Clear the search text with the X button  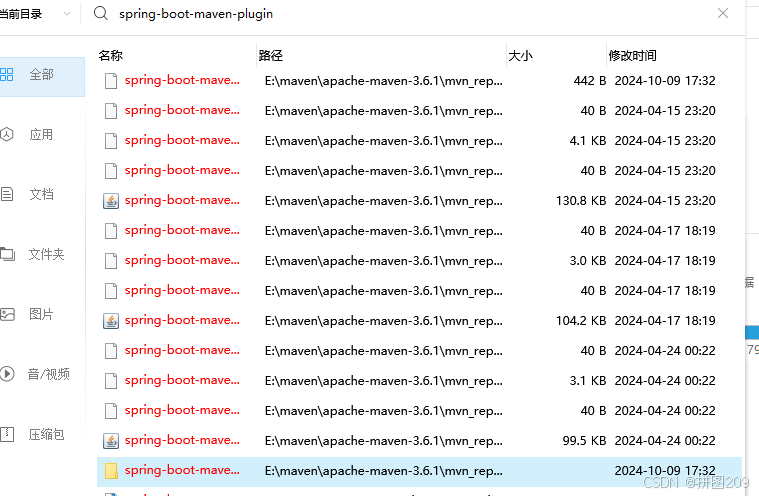[x=723, y=13]
